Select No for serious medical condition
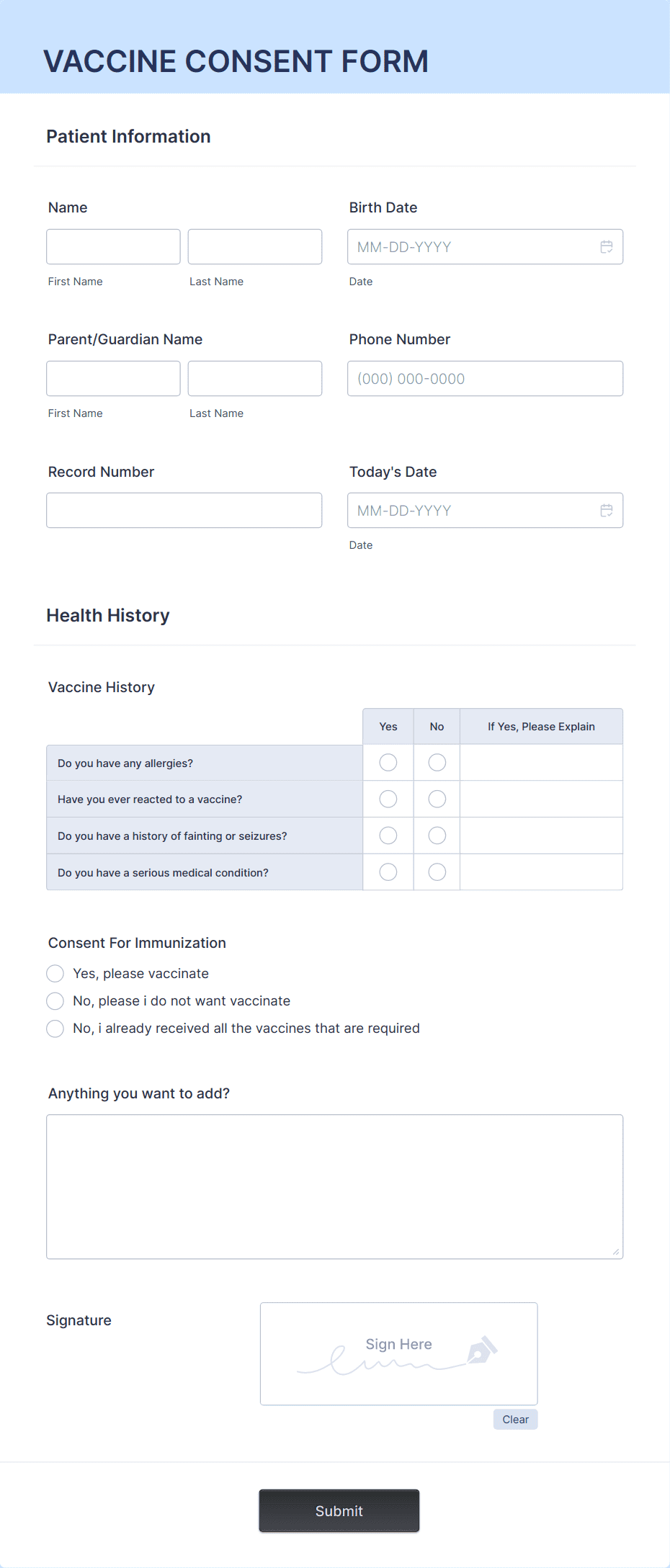This screenshot has height=1568, width=670. (x=437, y=872)
